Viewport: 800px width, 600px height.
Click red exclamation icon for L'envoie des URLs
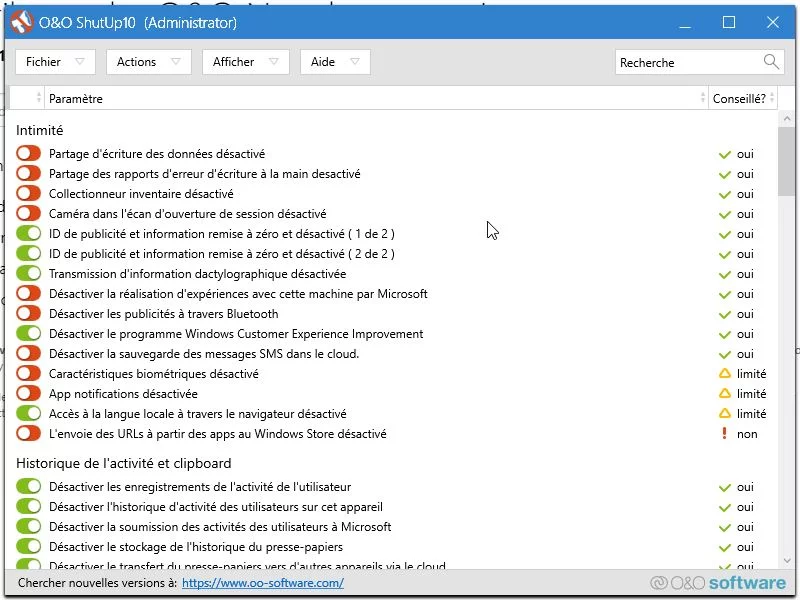724,434
